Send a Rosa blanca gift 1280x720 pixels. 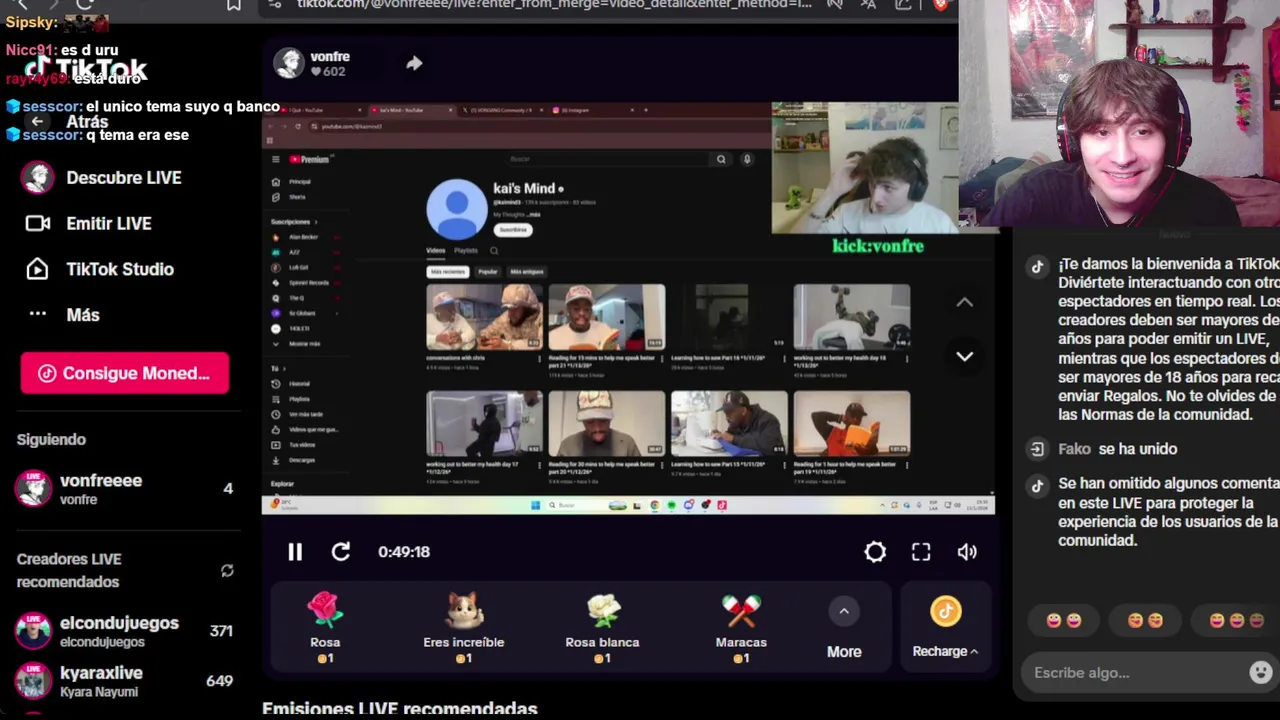tap(602, 626)
